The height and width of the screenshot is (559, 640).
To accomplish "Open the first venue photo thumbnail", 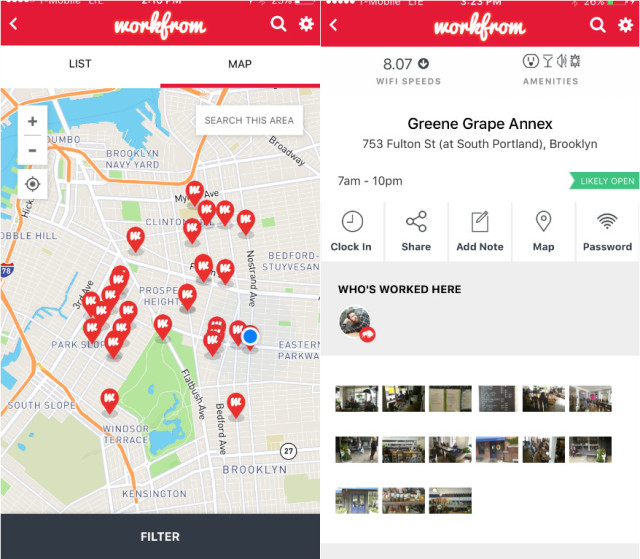I will [356, 399].
